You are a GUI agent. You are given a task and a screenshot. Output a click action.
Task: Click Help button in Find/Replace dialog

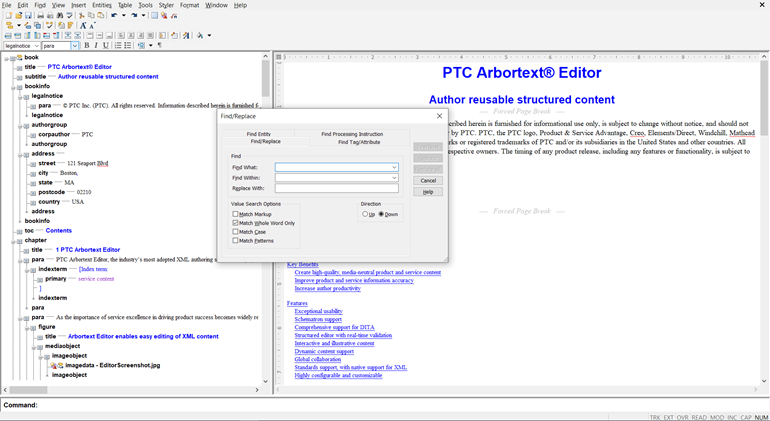click(x=428, y=192)
